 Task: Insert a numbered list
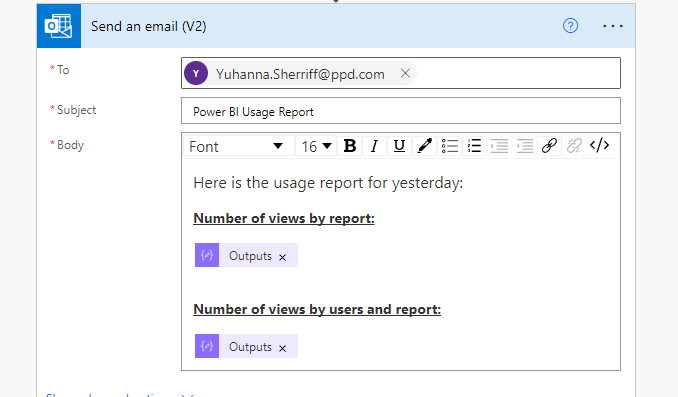pyautogui.click(x=474, y=146)
